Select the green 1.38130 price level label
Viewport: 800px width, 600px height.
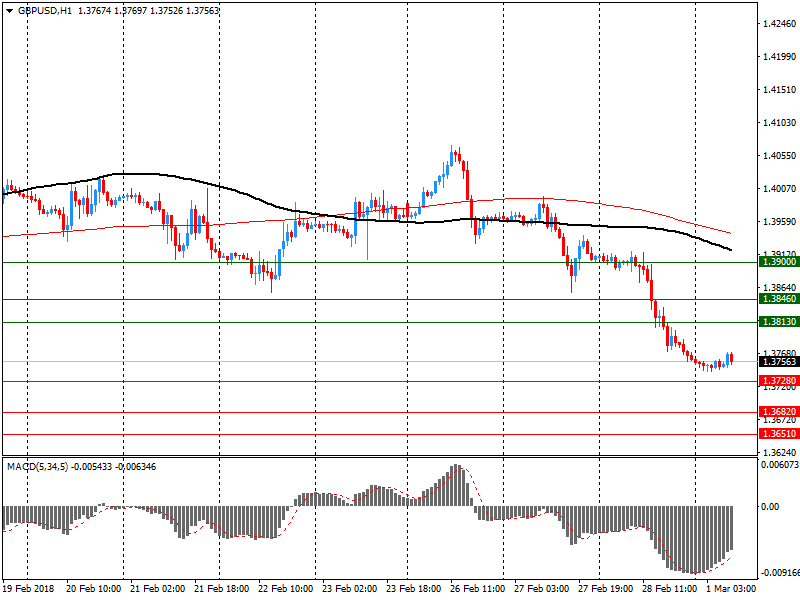click(778, 322)
